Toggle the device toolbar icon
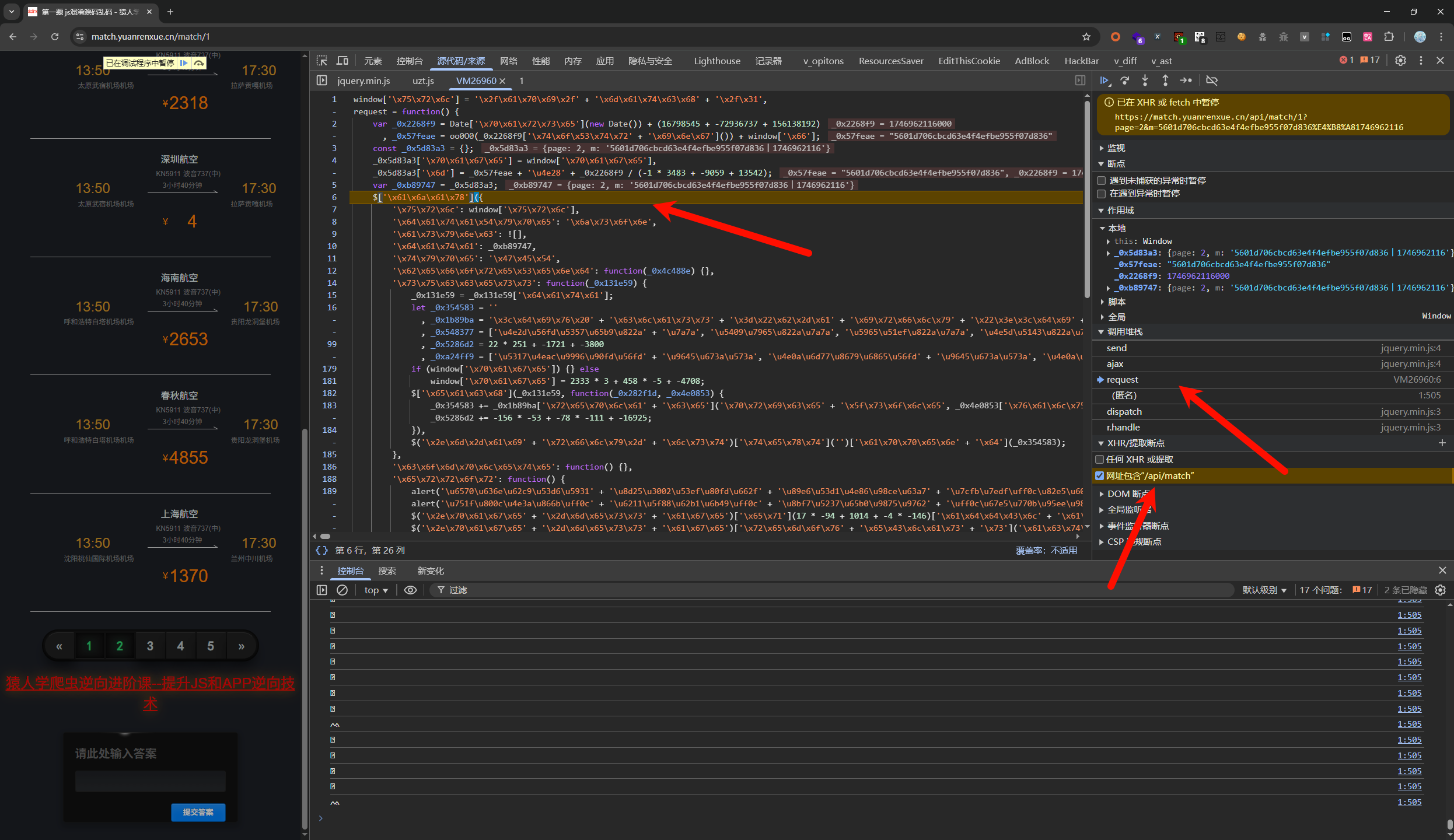Screen dimensions: 1454x840 (x=342, y=61)
